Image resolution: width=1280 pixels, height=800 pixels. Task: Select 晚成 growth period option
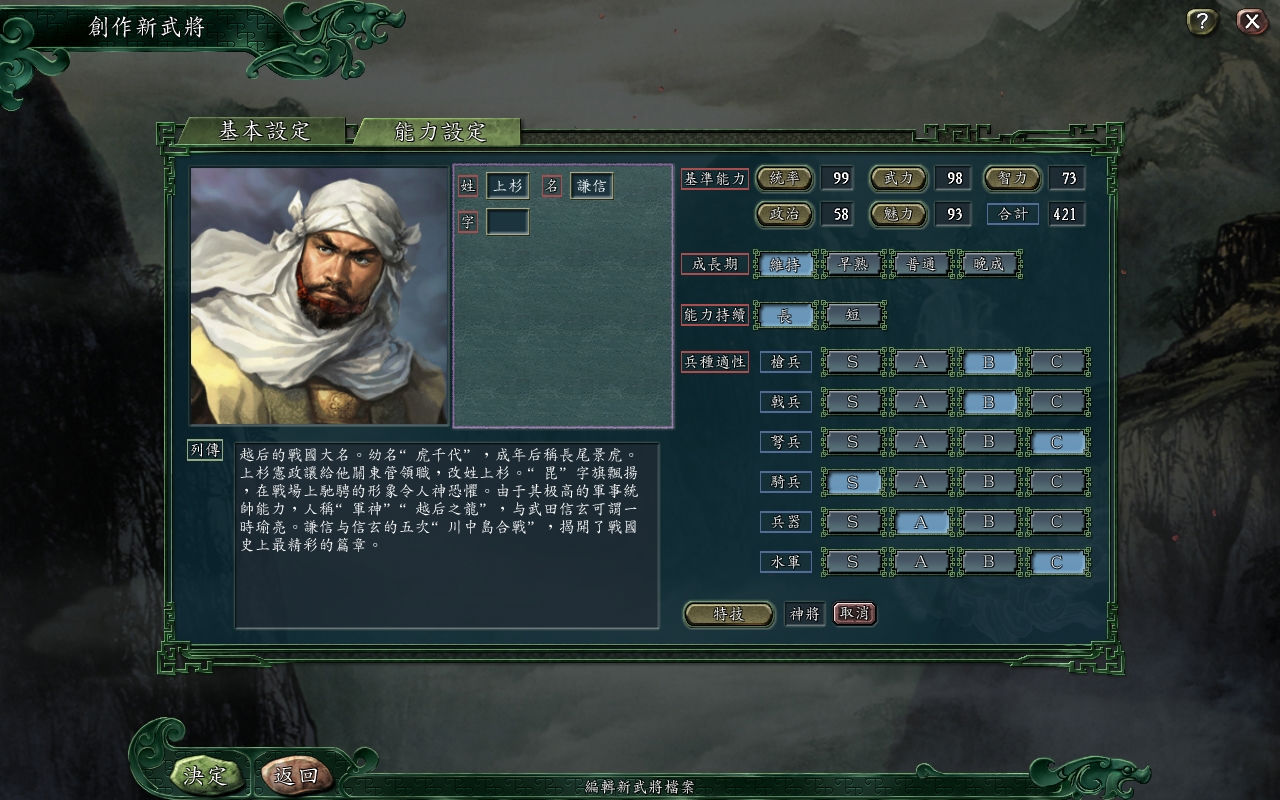[x=989, y=264]
